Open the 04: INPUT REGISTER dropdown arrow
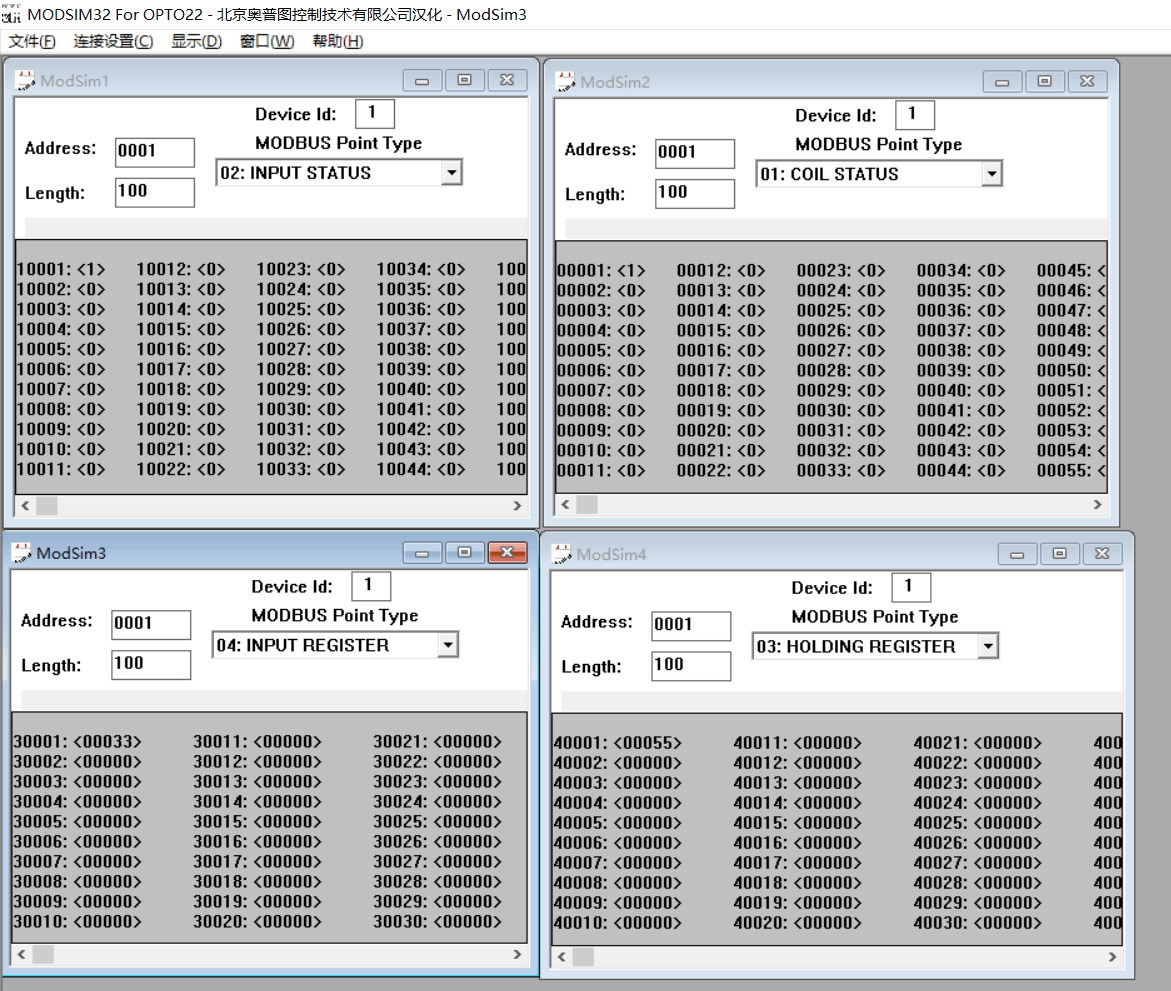1171x991 pixels. click(x=447, y=645)
